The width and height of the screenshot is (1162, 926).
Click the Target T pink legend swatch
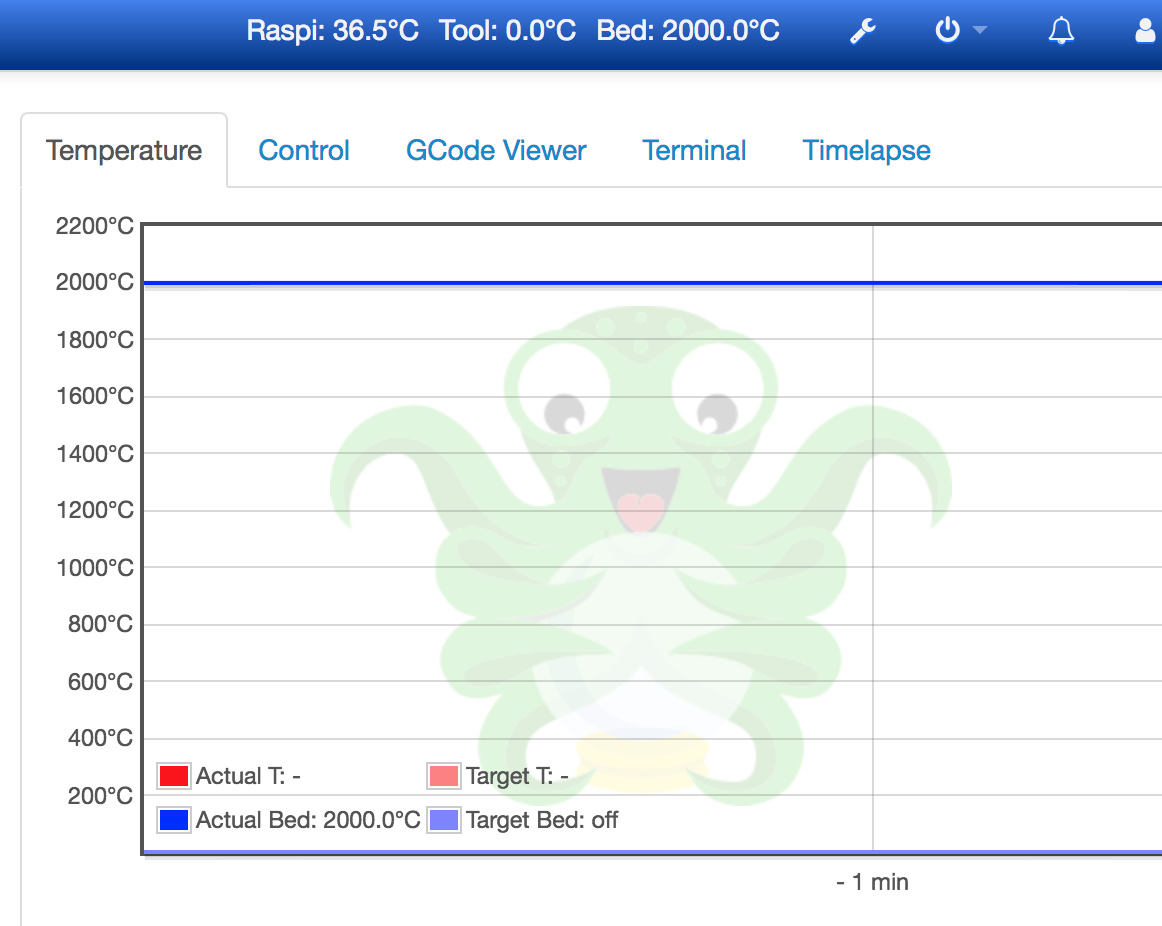tap(444, 776)
